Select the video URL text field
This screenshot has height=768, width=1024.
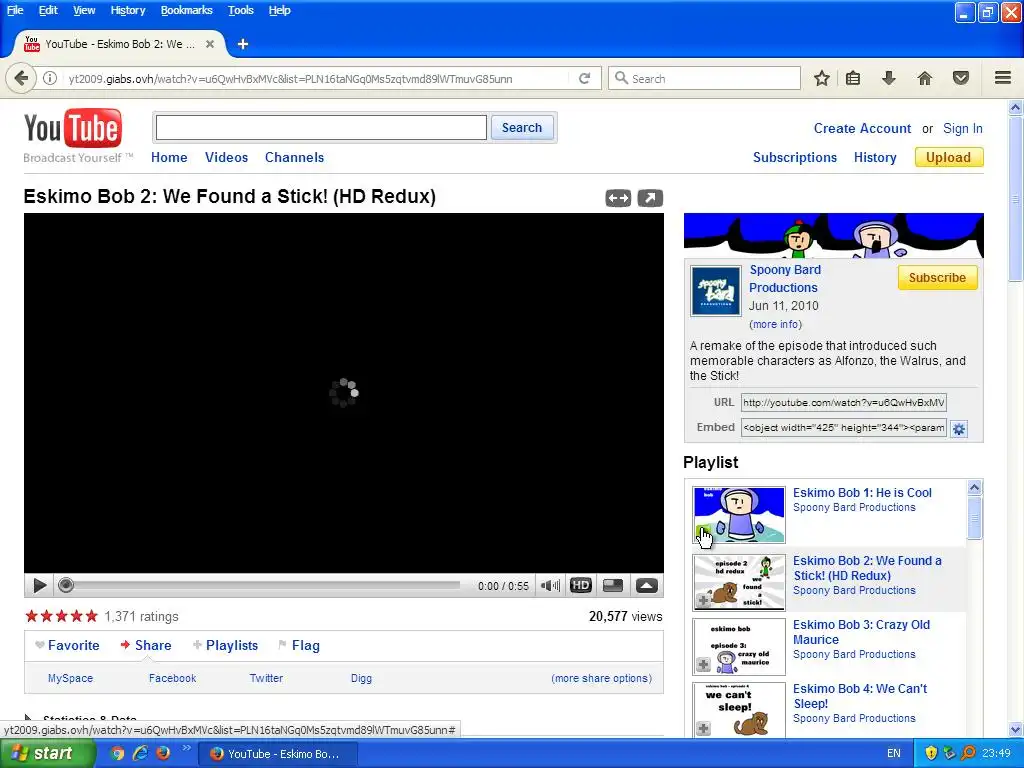coord(843,402)
